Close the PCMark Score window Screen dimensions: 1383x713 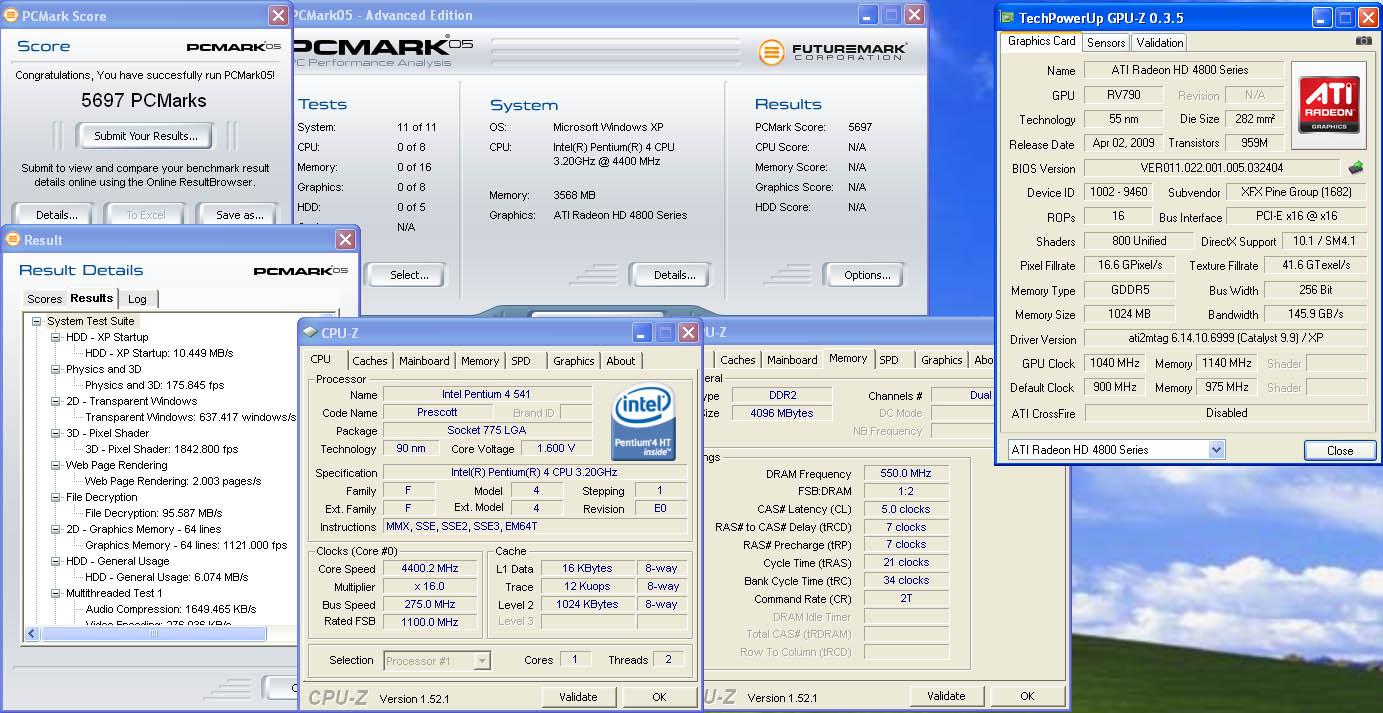279,16
